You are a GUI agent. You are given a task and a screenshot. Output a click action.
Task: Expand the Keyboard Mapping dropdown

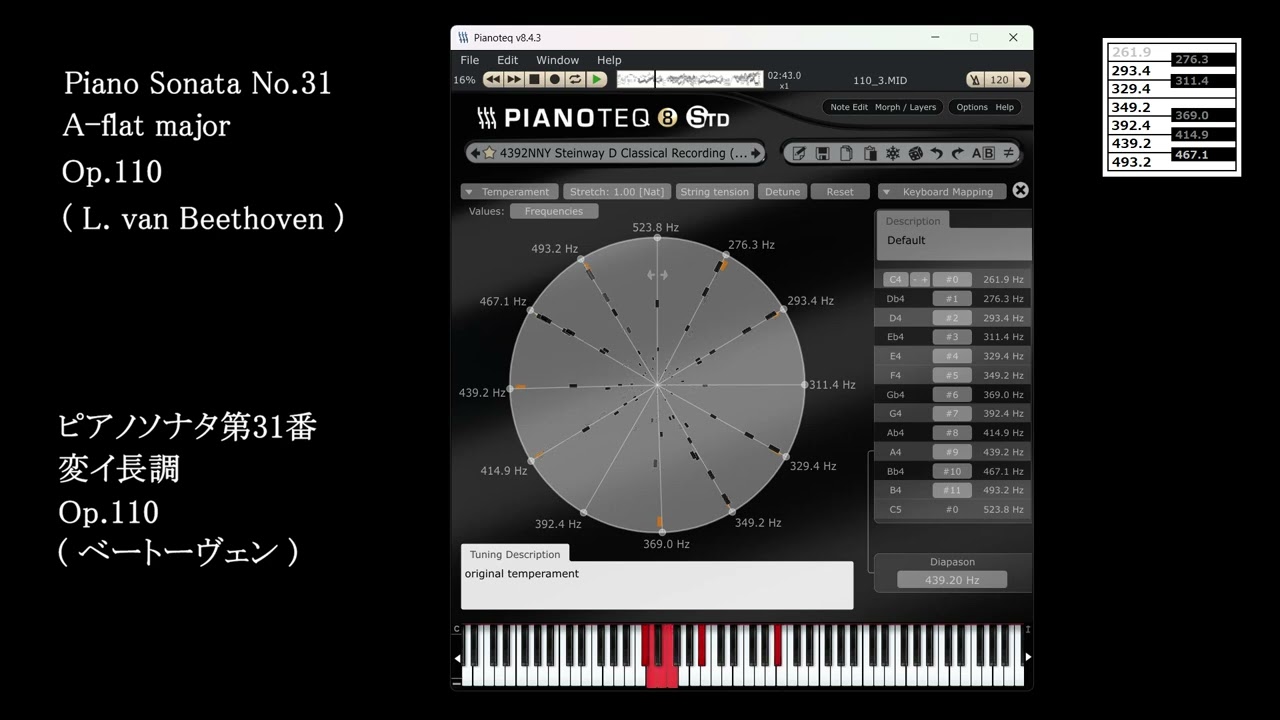(x=941, y=191)
